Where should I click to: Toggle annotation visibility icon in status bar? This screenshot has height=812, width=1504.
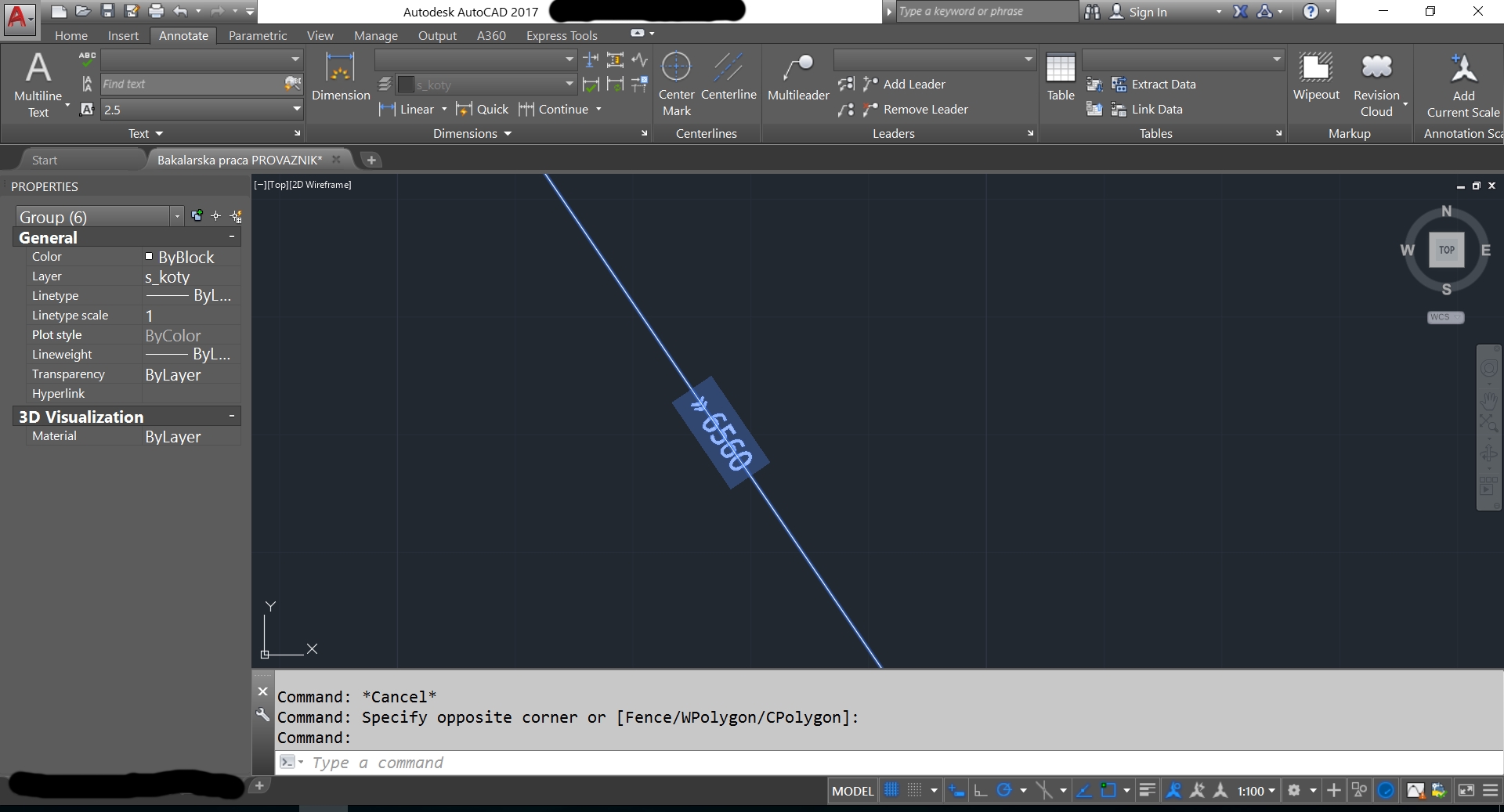1173,791
